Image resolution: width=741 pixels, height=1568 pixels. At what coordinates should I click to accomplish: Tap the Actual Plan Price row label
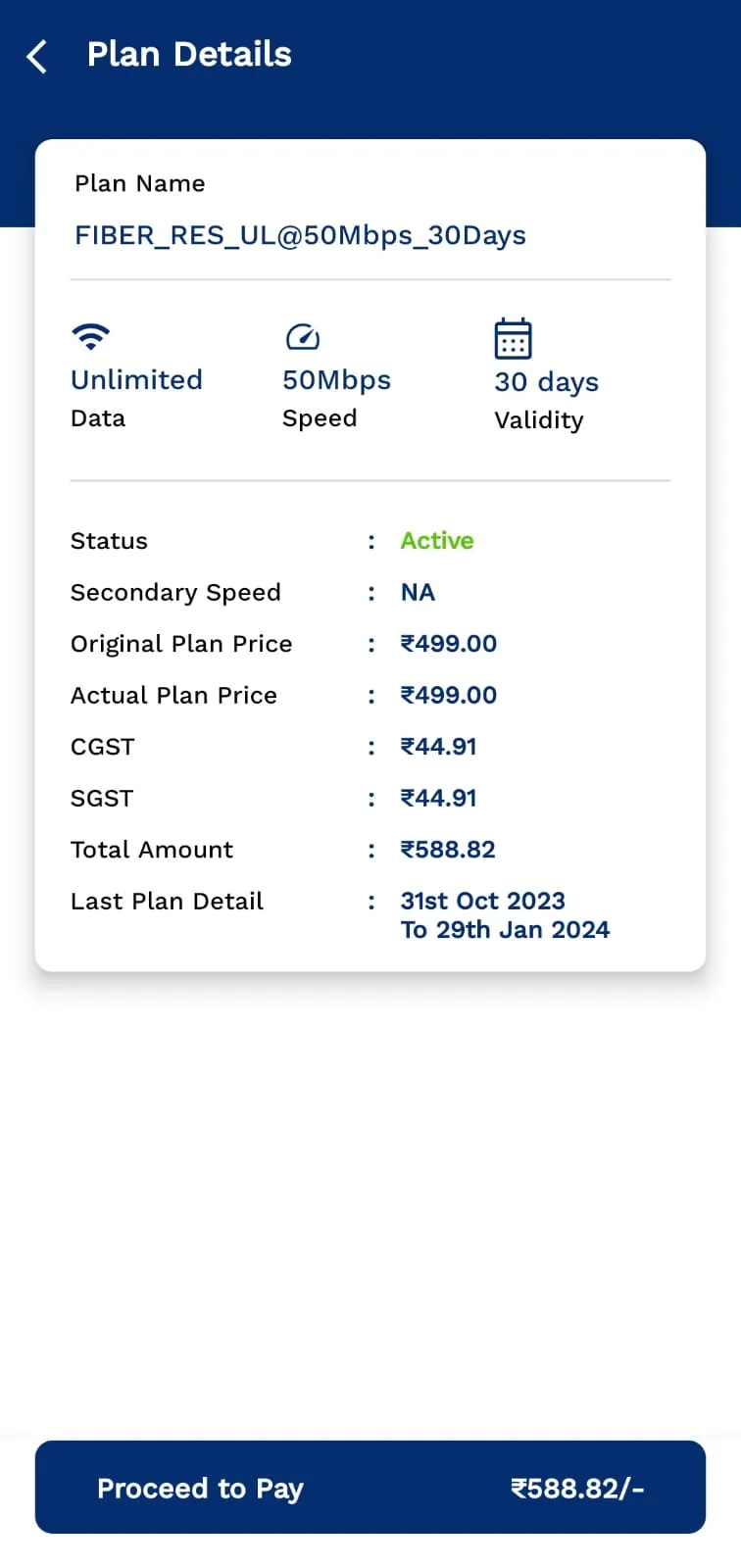coord(173,695)
